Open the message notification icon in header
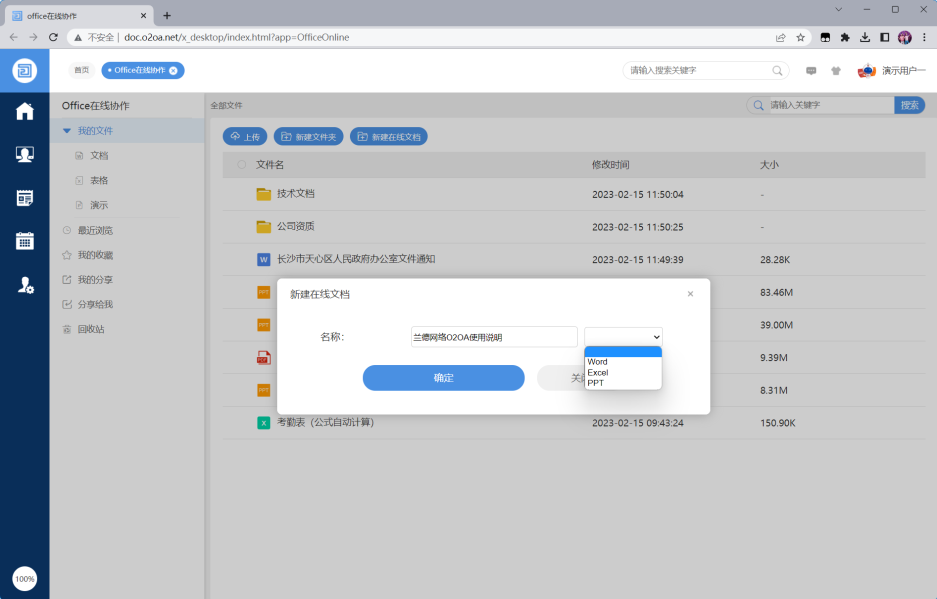937x599 pixels. [x=811, y=71]
